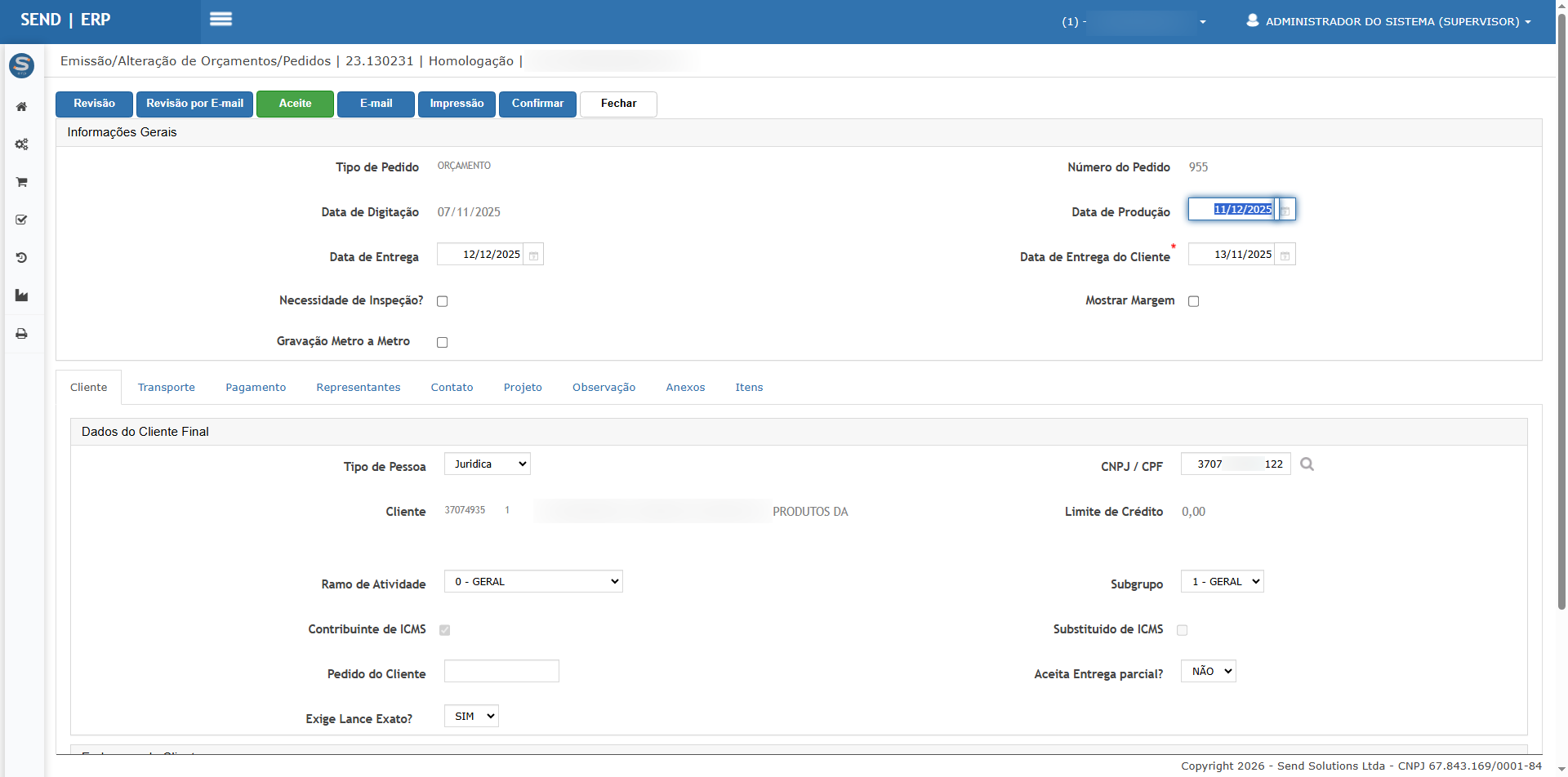Switch to the Transporte tab
Screen dimensions: 1568x777
(x=167, y=388)
